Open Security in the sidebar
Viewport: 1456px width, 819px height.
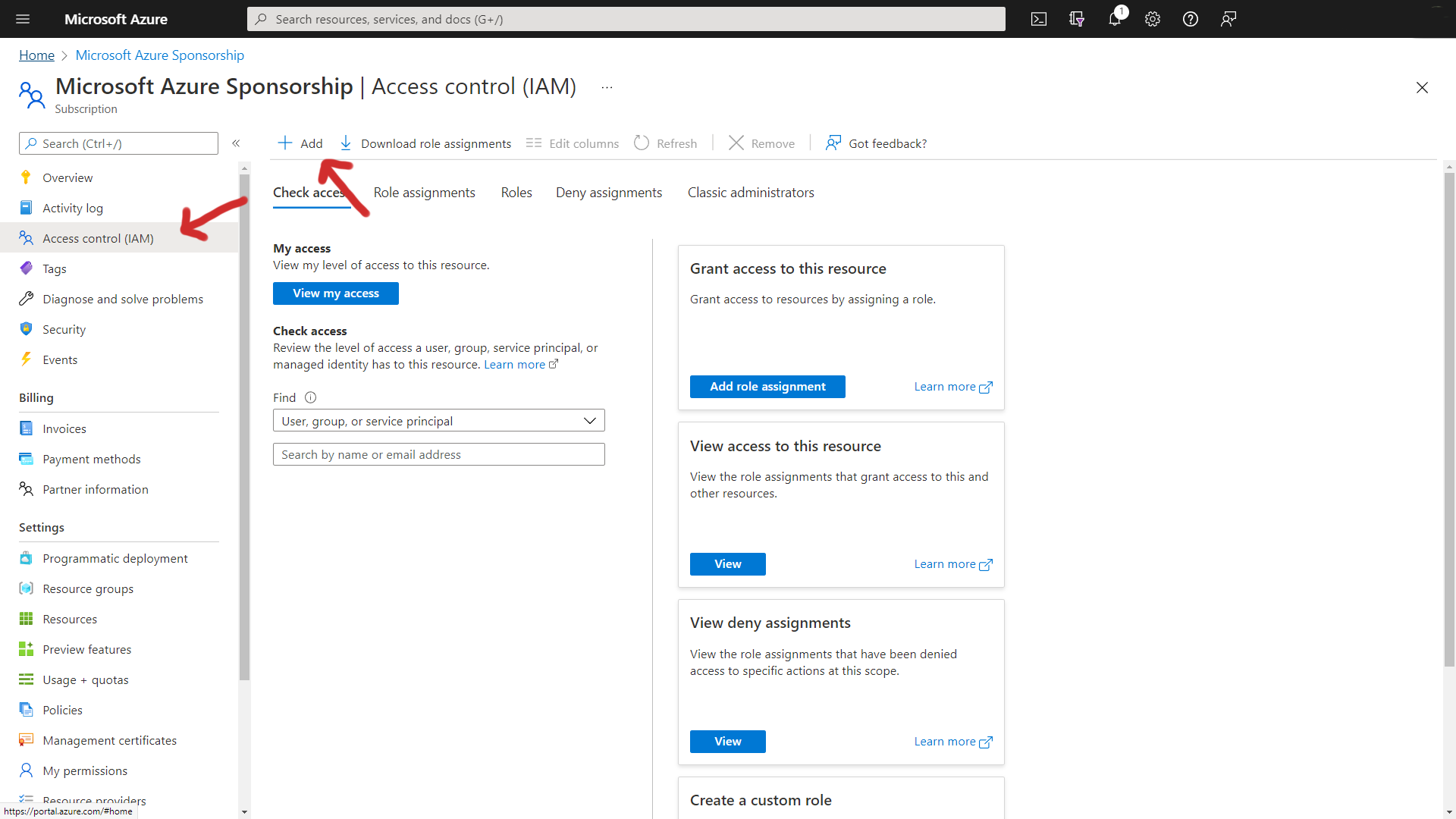[x=119, y=329]
